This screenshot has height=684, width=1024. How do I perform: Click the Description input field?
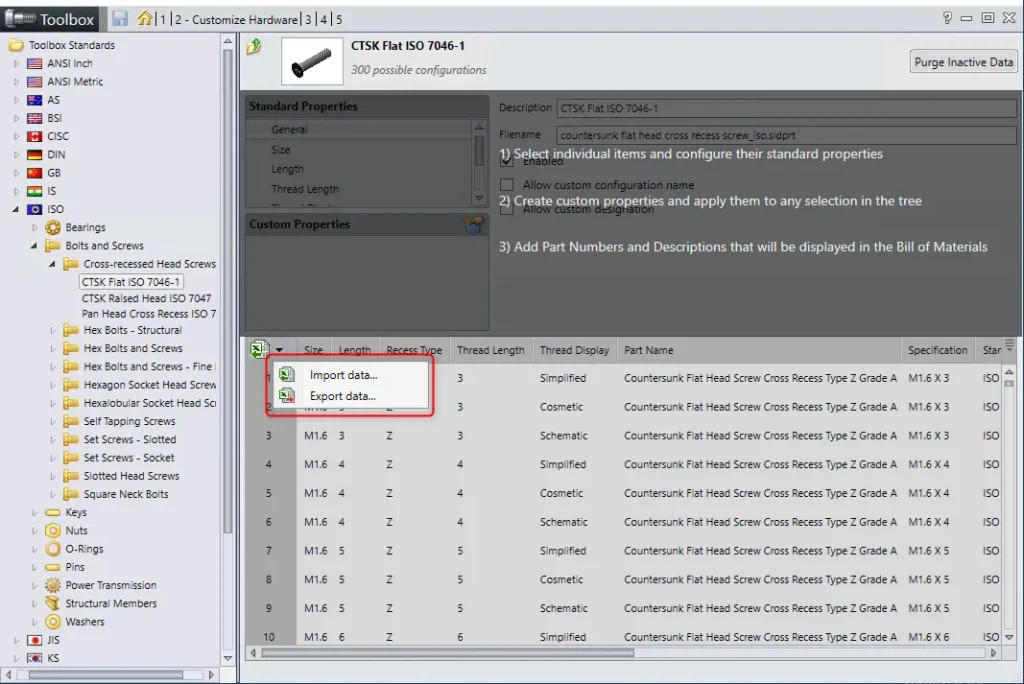[x=786, y=108]
